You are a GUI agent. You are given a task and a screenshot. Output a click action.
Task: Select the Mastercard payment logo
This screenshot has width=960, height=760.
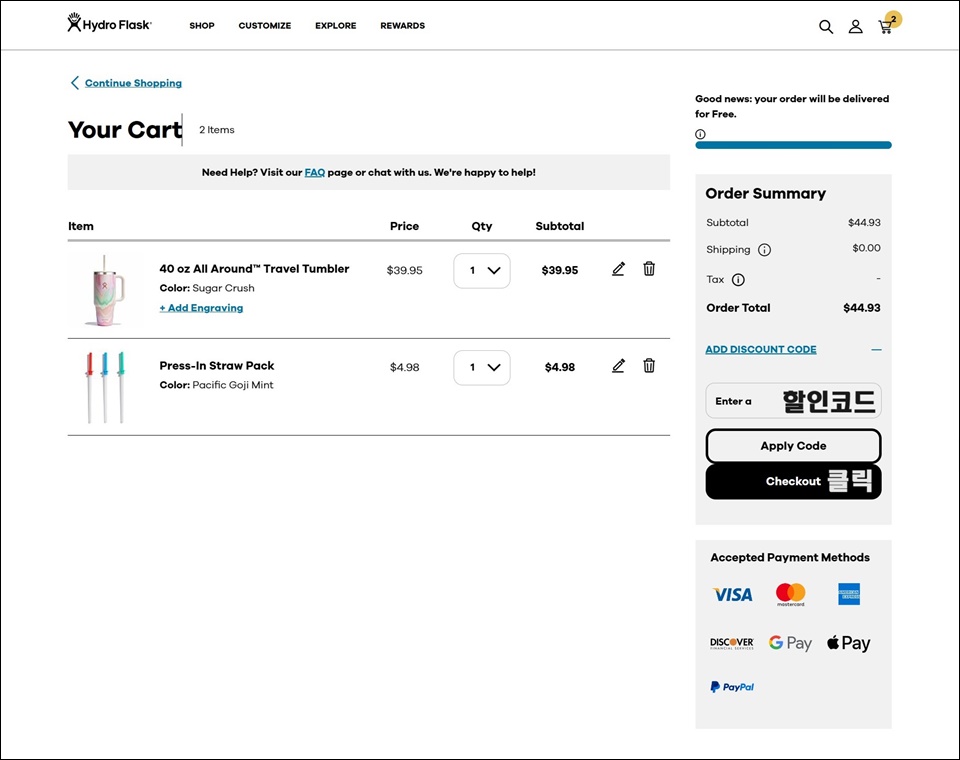point(790,595)
